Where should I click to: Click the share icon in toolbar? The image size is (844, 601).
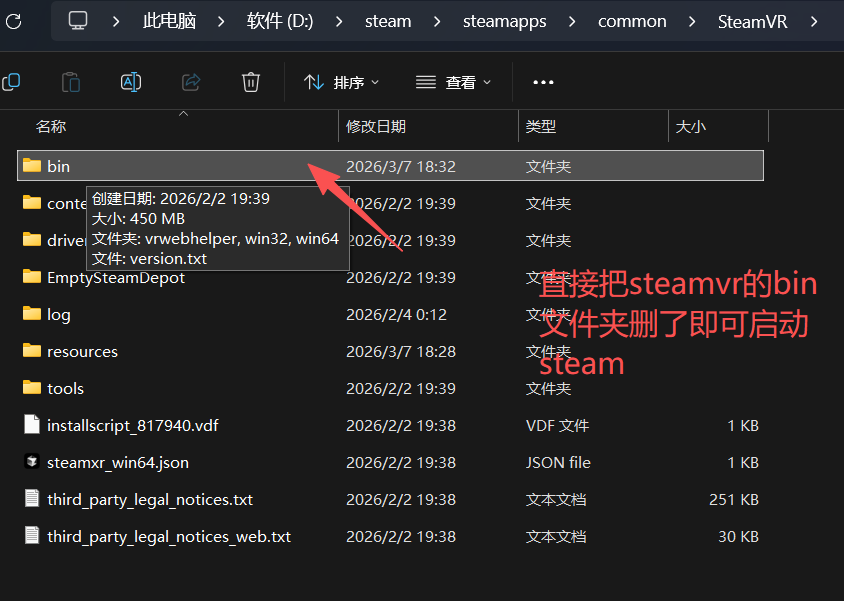[191, 82]
